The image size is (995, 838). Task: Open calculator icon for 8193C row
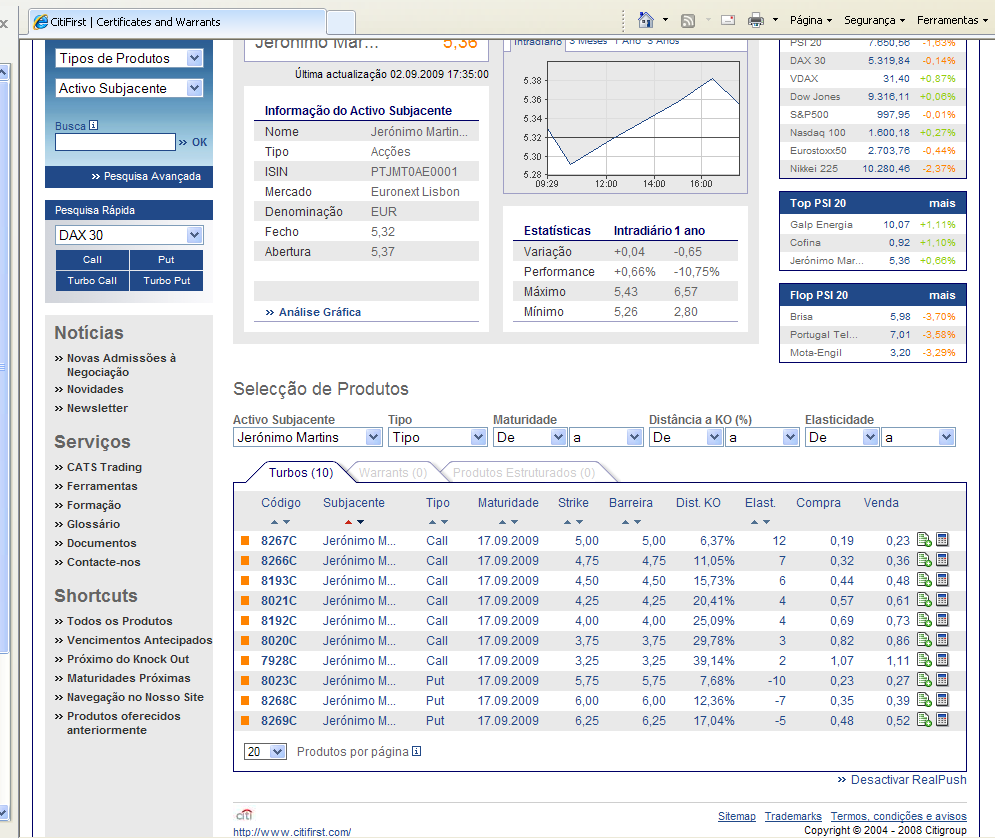(x=942, y=579)
